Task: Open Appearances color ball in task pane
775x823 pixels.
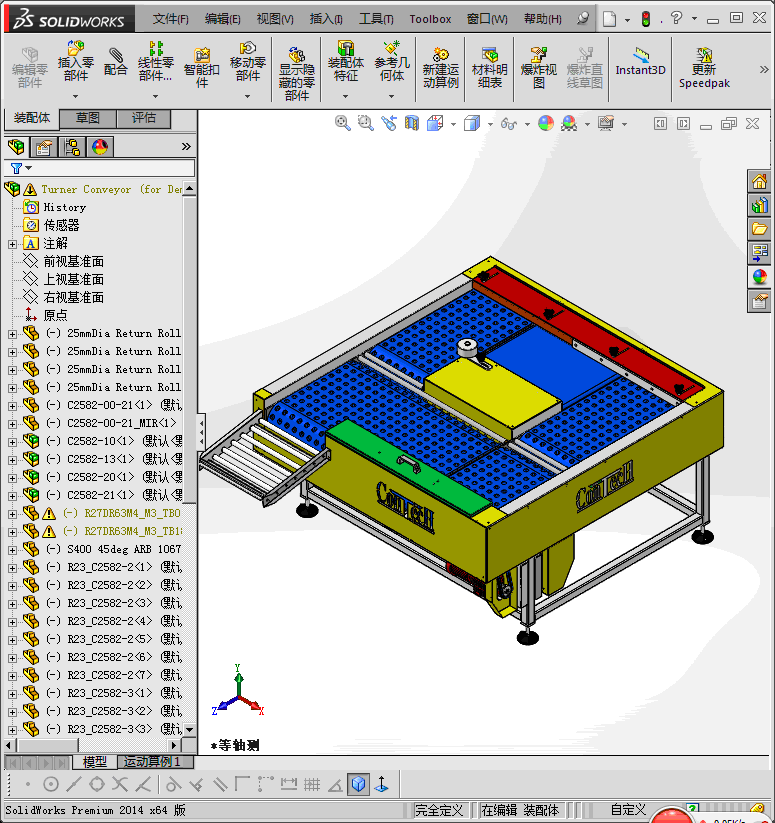Action: [x=759, y=277]
